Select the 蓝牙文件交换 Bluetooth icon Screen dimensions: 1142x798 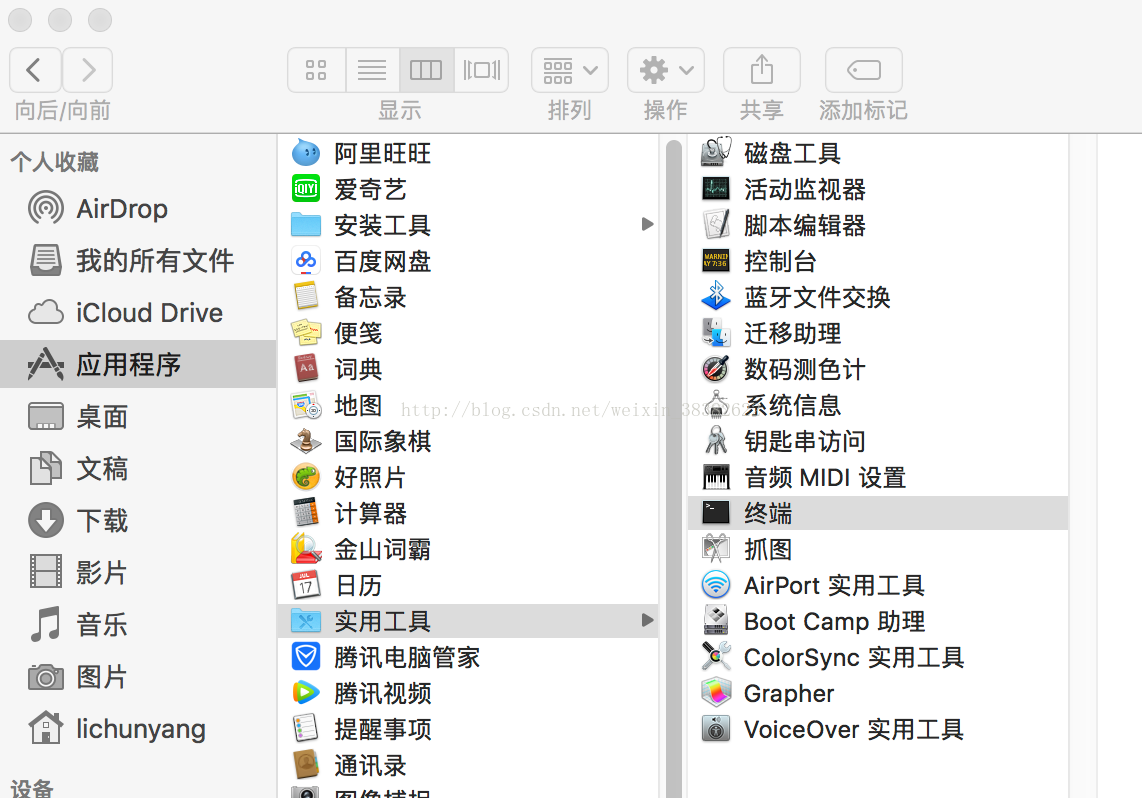(x=716, y=297)
